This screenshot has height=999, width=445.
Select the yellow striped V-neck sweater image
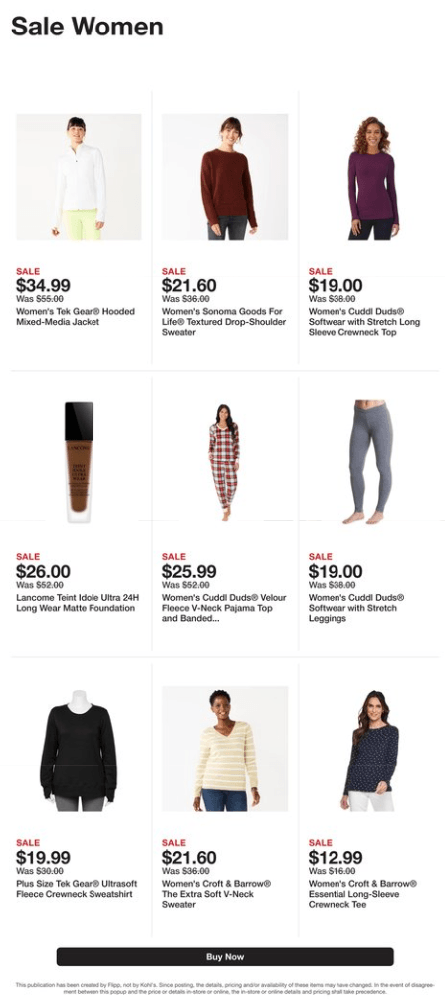(x=224, y=749)
